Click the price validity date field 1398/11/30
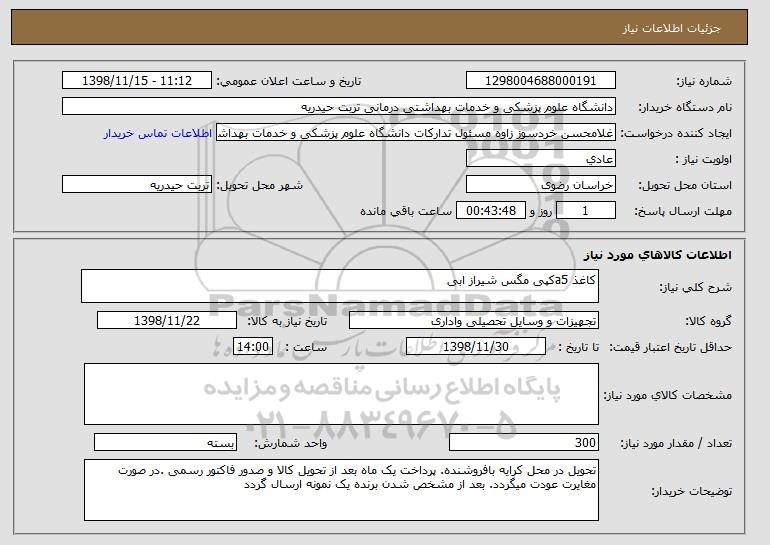 pos(476,347)
